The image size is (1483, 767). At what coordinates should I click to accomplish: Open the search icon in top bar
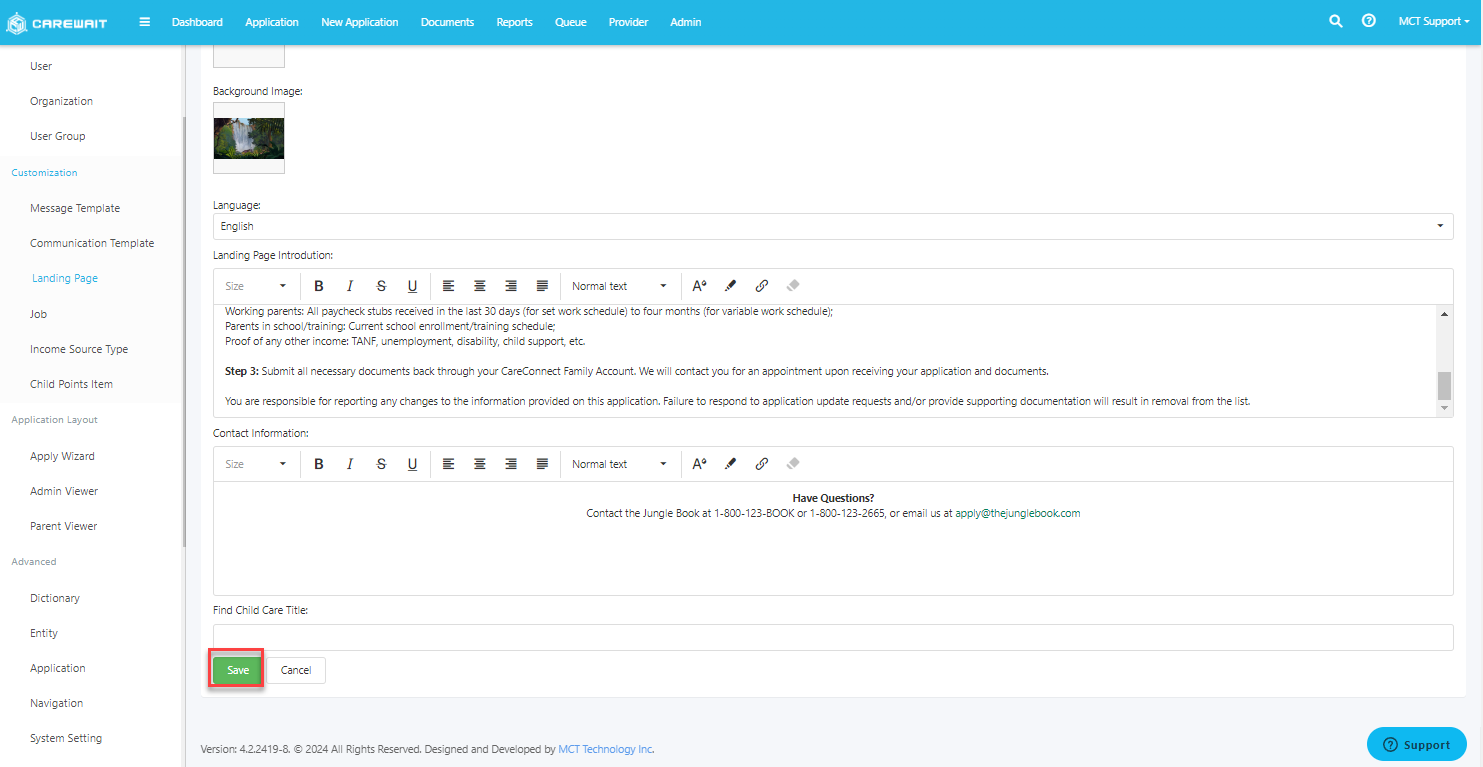[x=1335, y=21]
